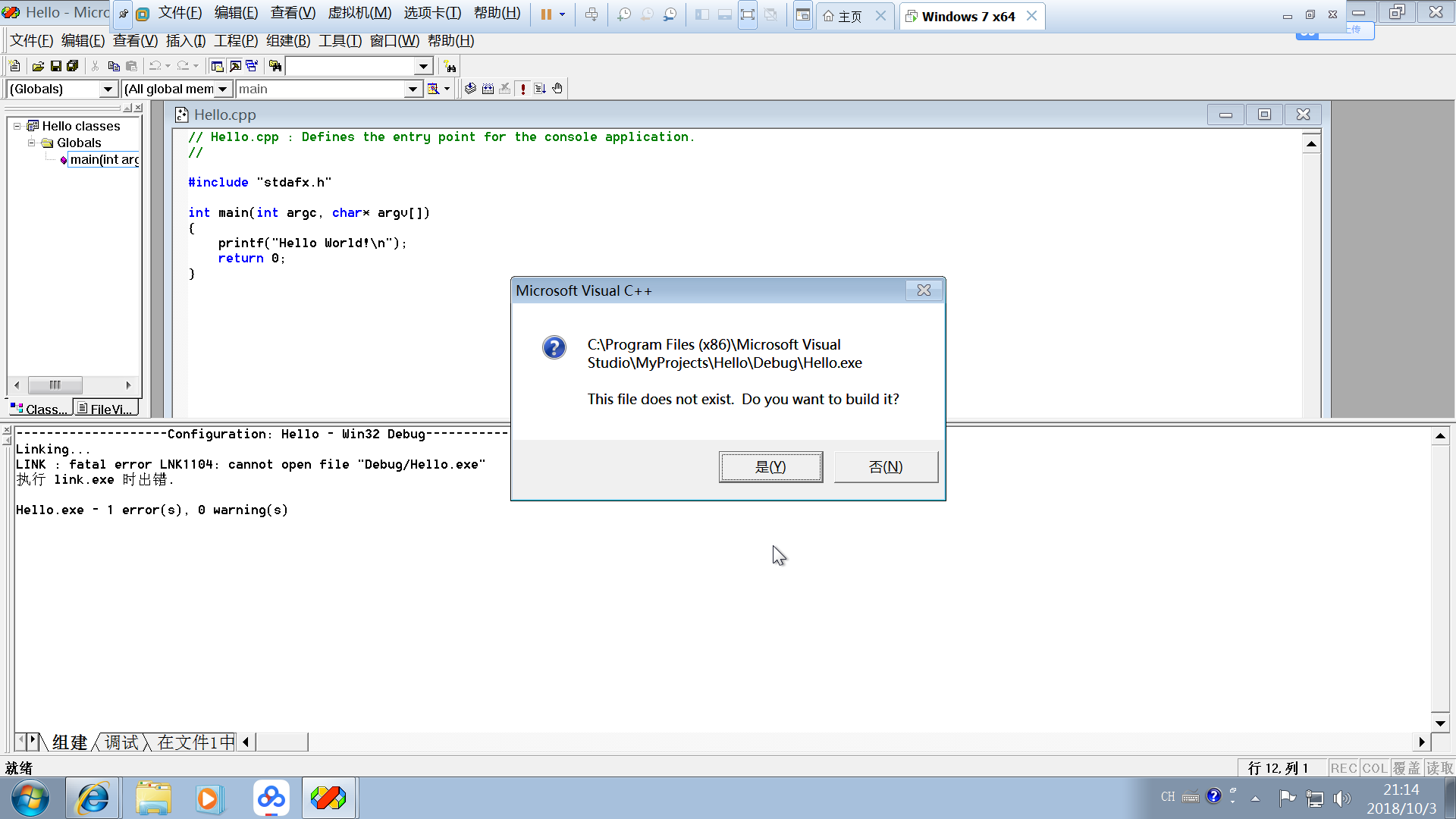Open the All global members filter dropdown
The height and width of the screenshot is (819, 1456).
coord(222,89)
